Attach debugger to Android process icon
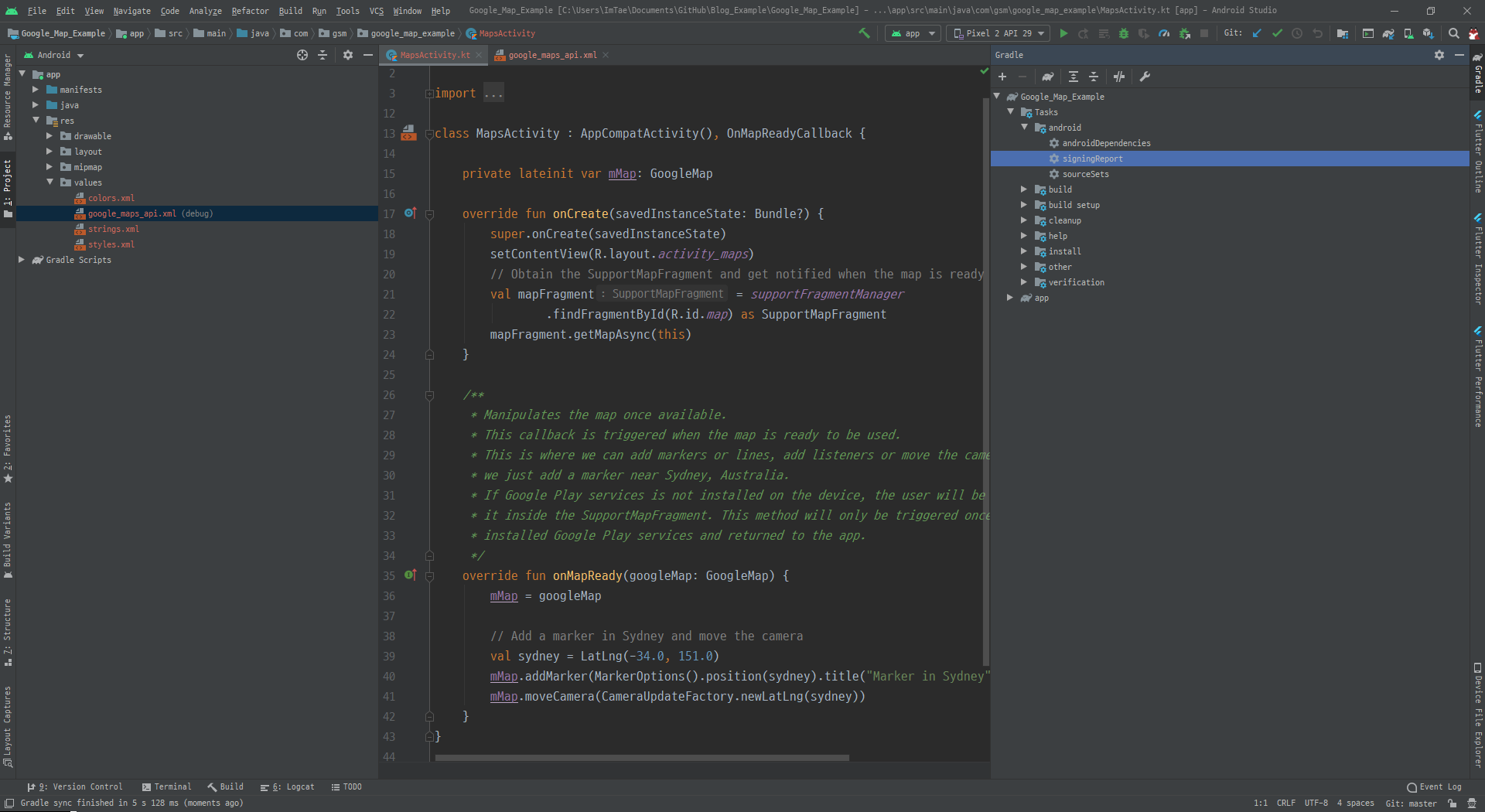Viewport: 1485px width, 812px height. 1184,33
